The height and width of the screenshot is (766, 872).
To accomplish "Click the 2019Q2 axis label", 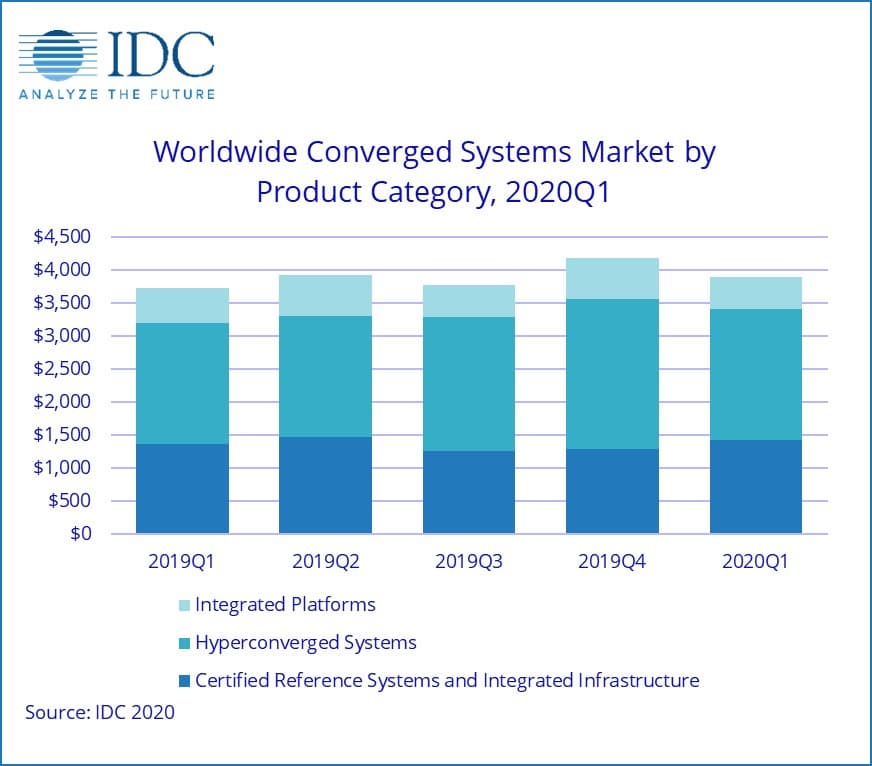I will tap(325, 561).
